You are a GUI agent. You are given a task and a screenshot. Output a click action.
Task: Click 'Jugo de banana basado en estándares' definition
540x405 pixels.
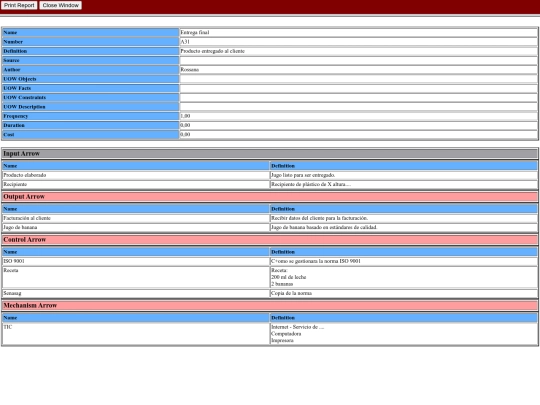point(324,227)
